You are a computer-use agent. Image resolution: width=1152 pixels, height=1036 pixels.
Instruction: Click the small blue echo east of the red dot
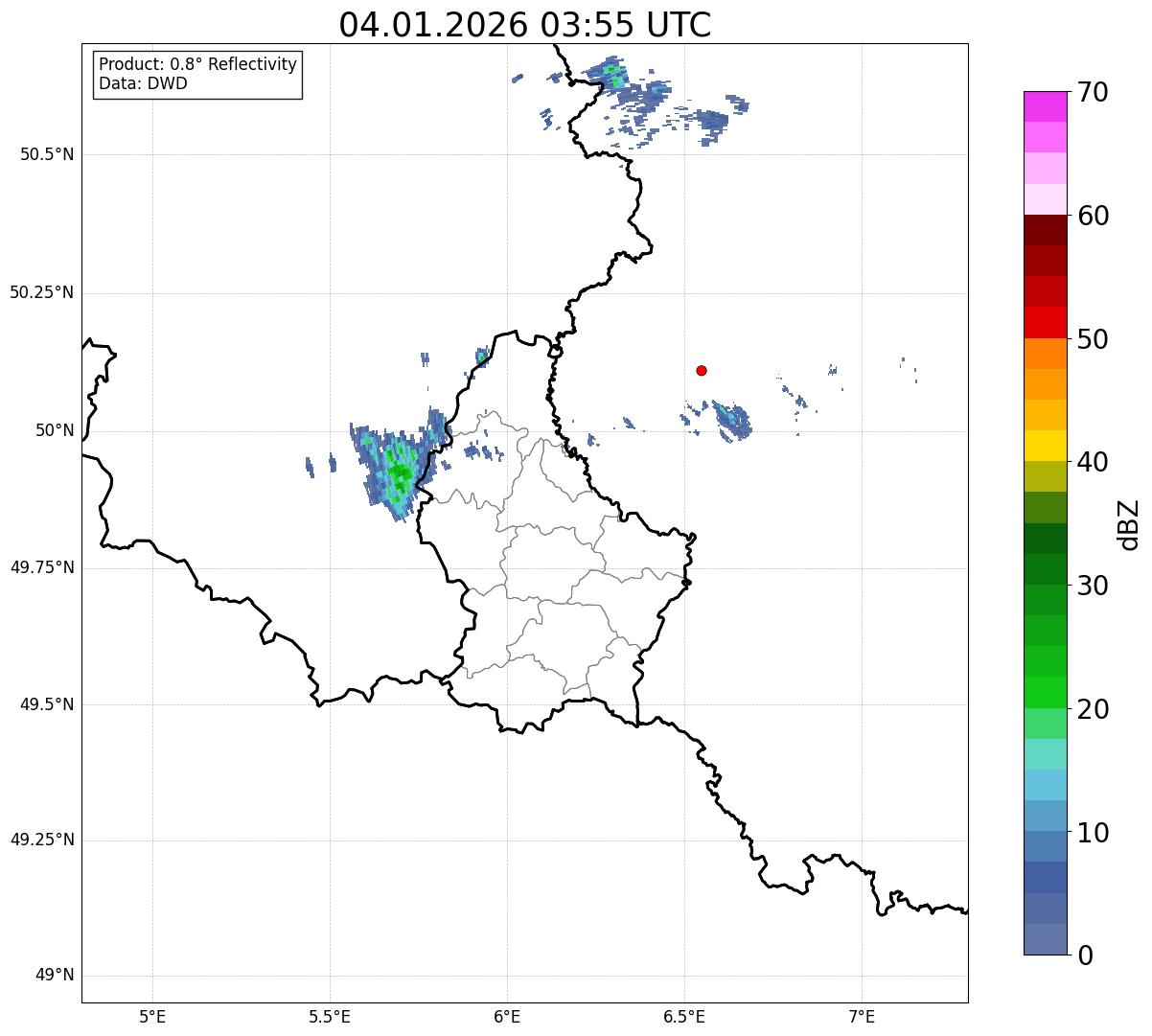pos(732,420)
